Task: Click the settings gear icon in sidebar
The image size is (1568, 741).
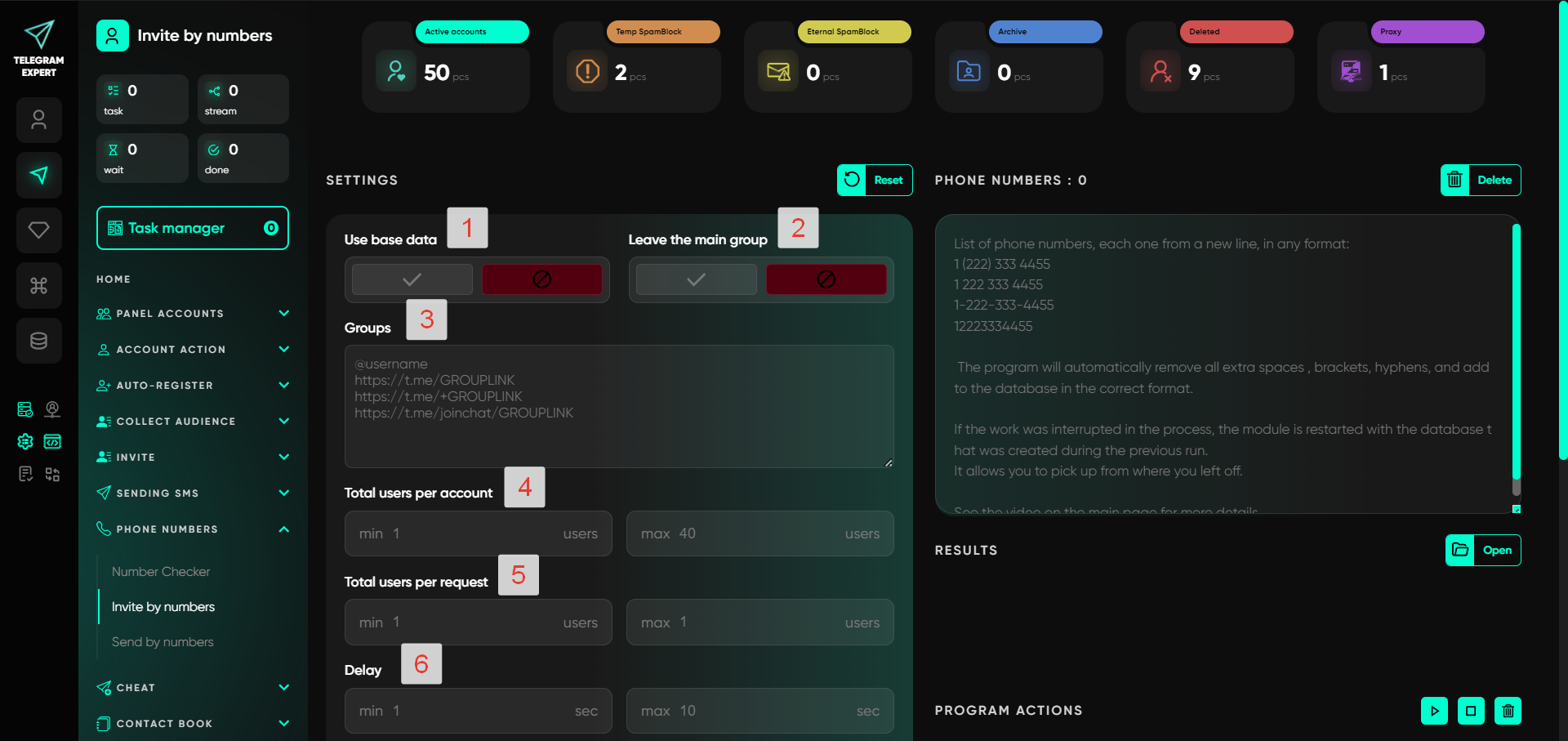Action: tap(25, 442)
